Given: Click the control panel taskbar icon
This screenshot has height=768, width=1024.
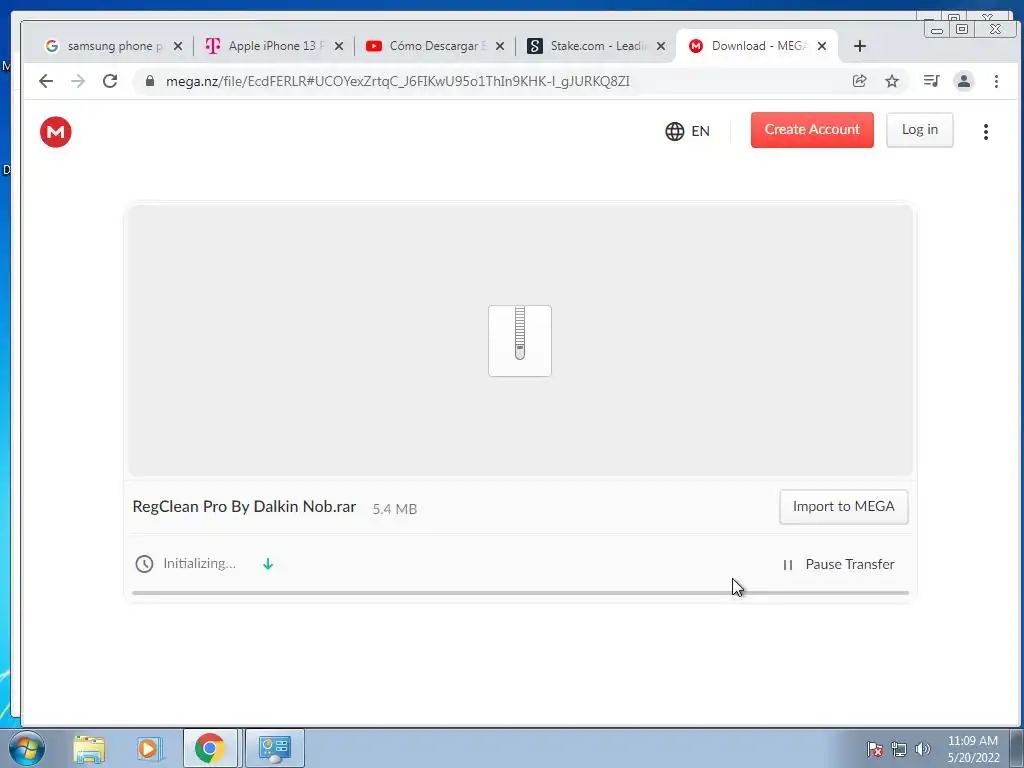Looking at the screenshot, I should [274, 748].
